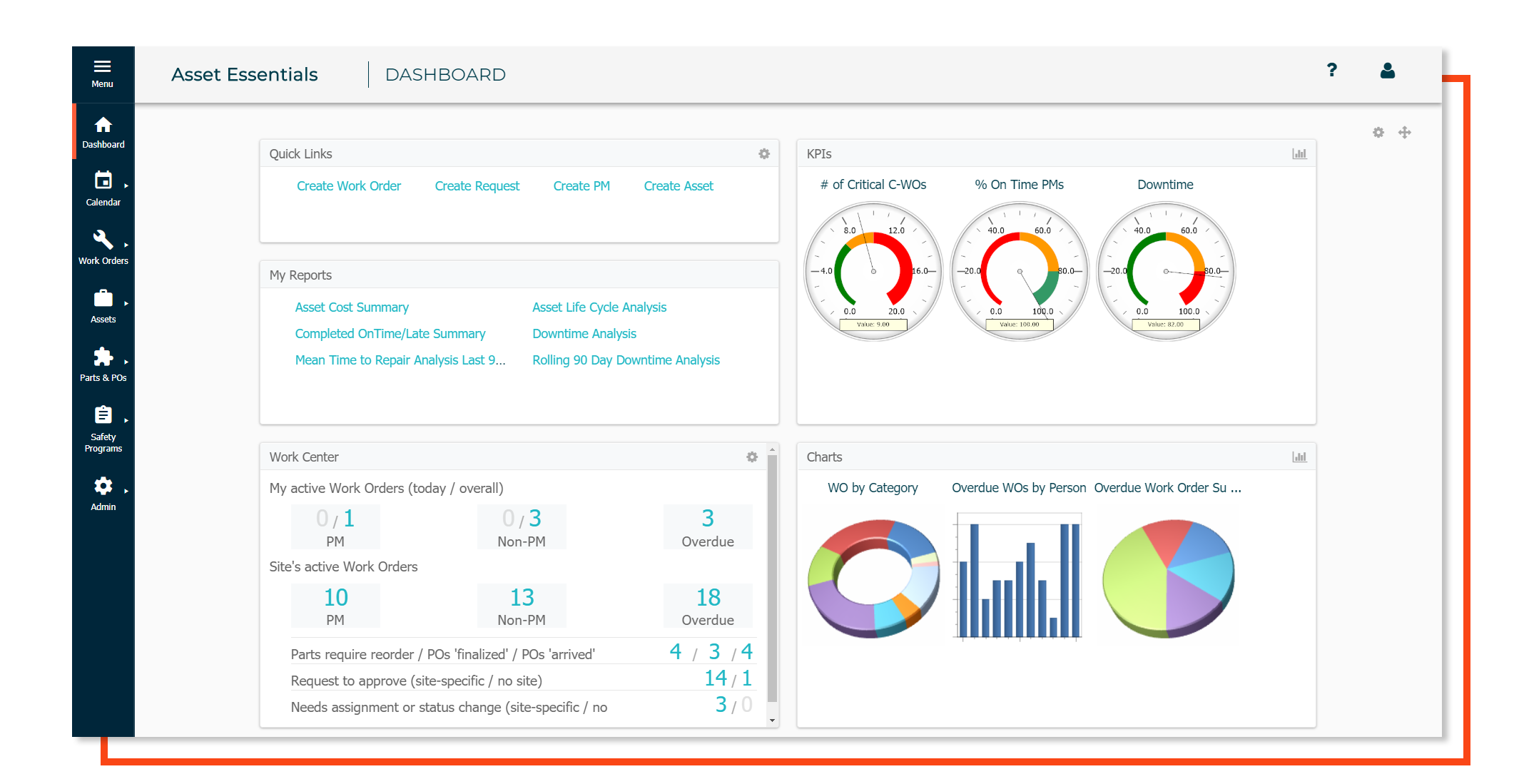The image size is (1514, 784).
Task: Click the % On Time PMs gauge
Action: click(1020, 271)
